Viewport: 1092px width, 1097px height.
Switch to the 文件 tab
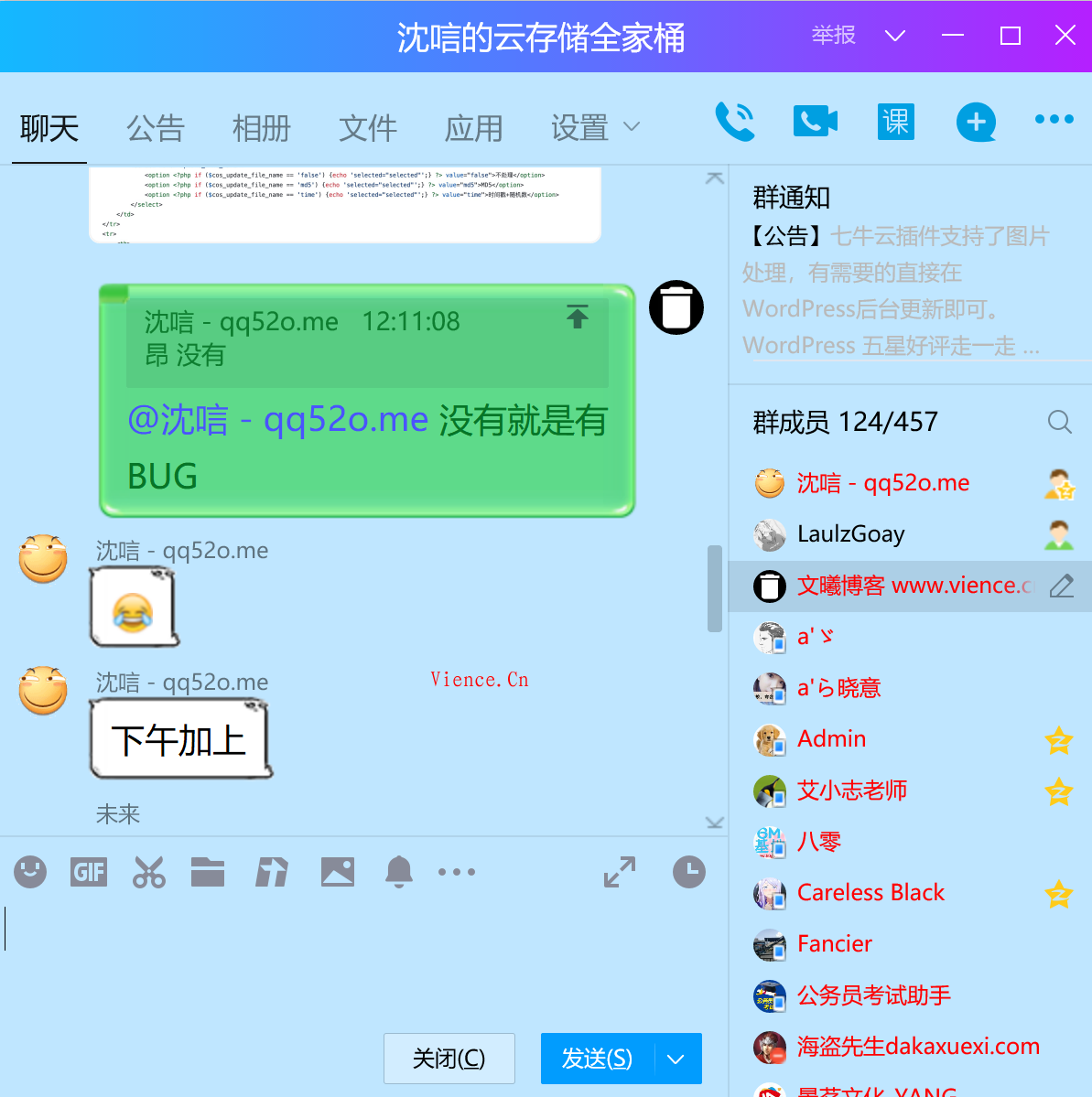pos(368,128)
